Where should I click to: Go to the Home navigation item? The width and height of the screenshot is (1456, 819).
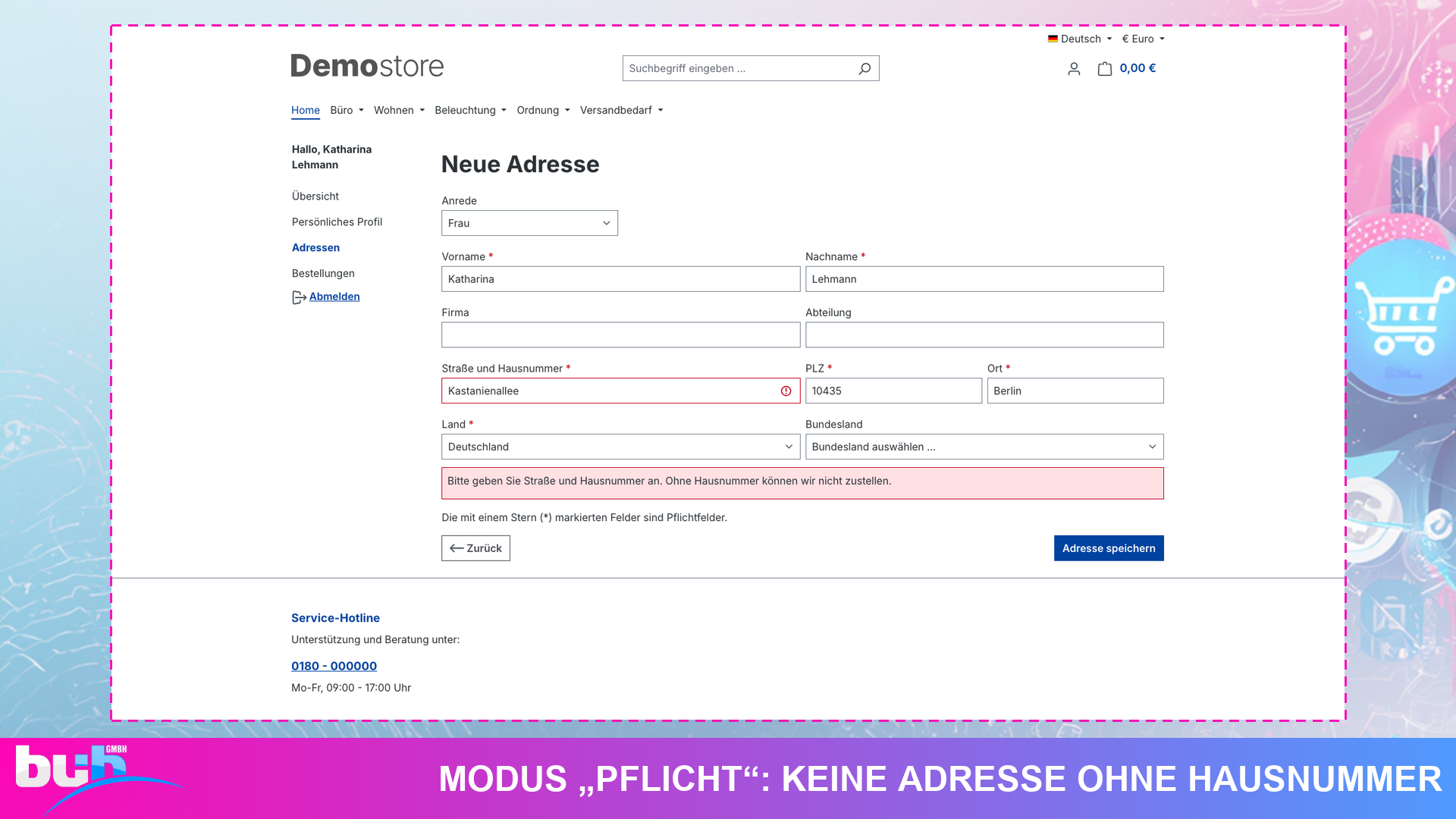[306, 110]
